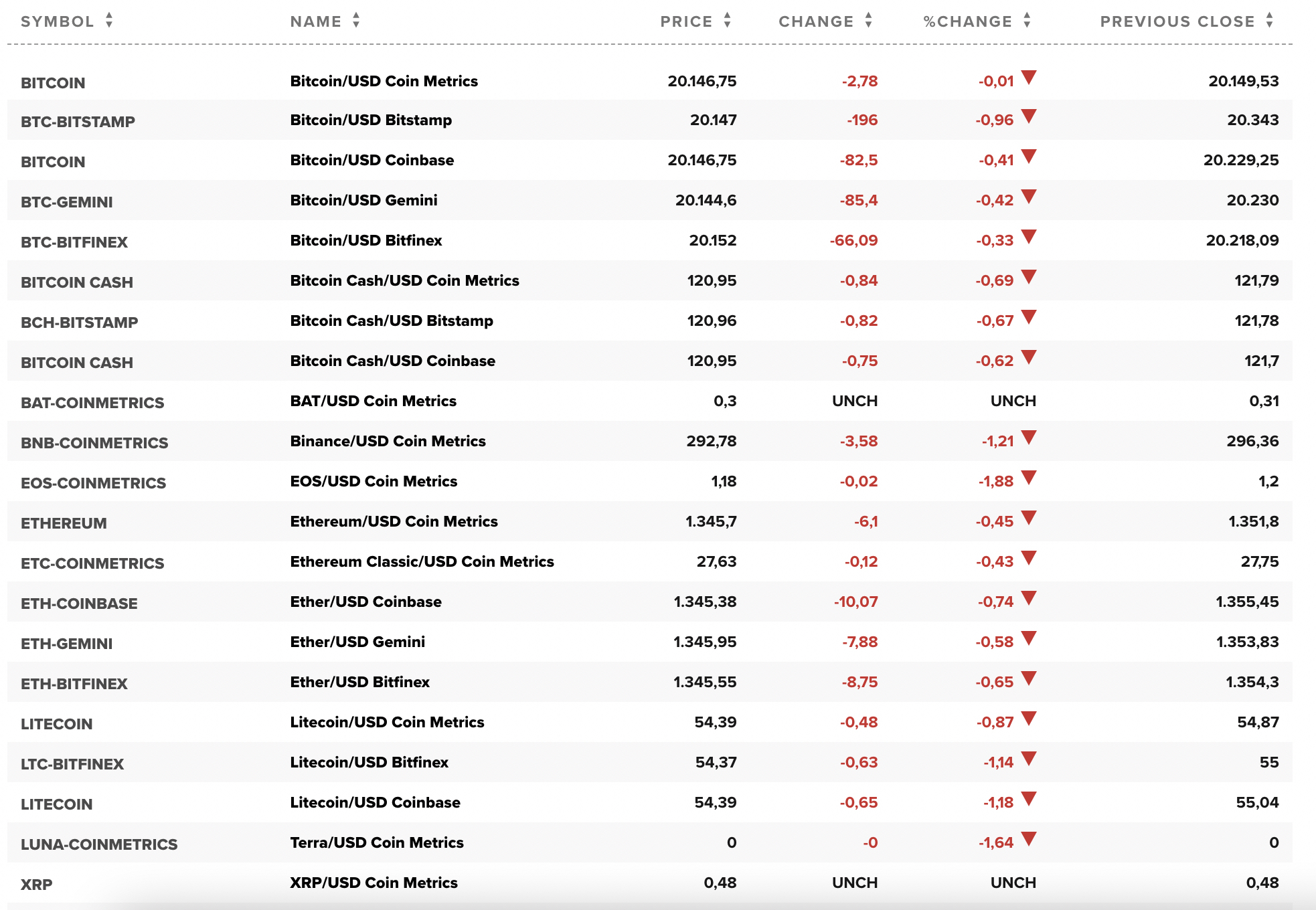Viewport: 1316px width, 910px height.
Task: Click down arrow in Ether/USD Coinbase row
Action: pos(1029,598)
